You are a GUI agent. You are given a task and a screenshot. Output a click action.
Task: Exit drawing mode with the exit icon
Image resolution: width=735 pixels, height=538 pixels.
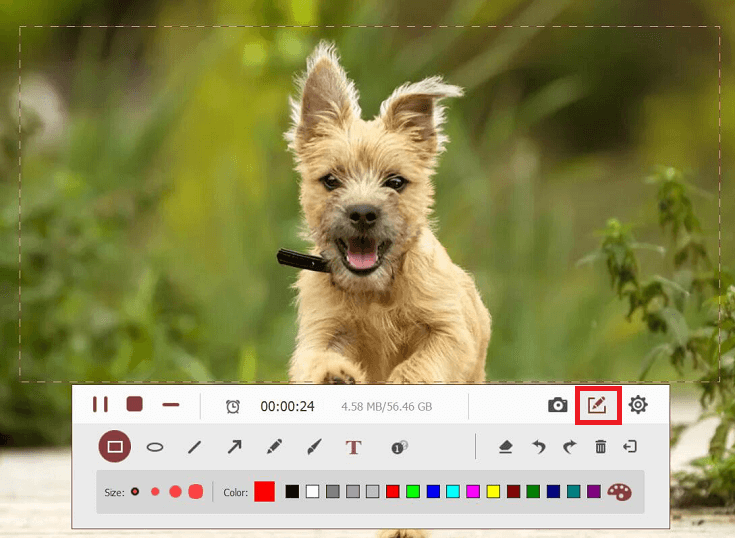tap(630, 447)
